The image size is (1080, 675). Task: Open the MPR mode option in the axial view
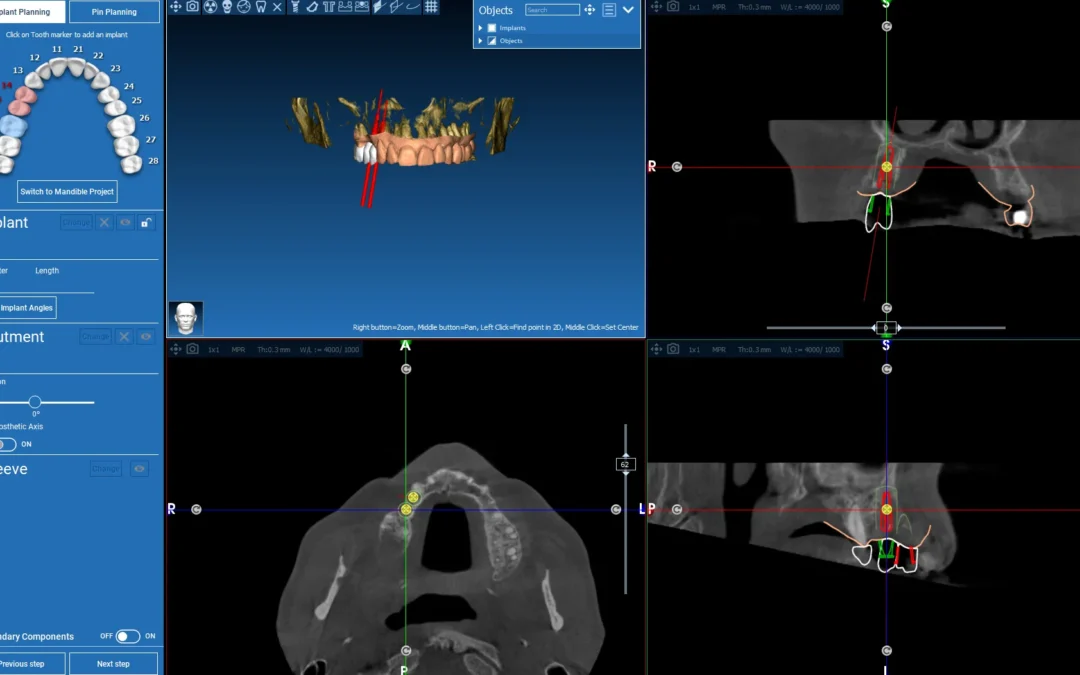238,350
